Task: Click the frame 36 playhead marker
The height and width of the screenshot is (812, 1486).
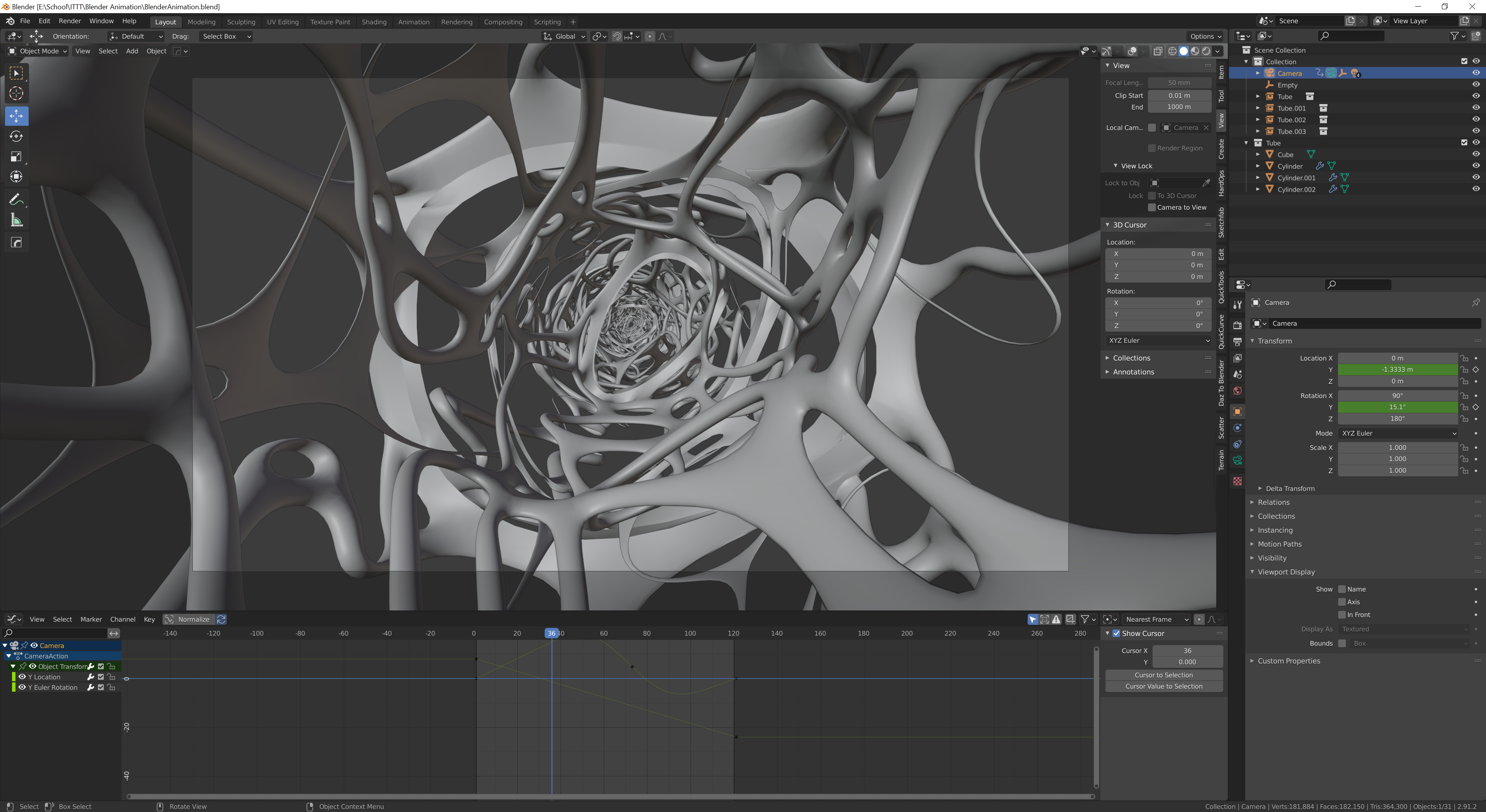Action: (x=552, y=633)
